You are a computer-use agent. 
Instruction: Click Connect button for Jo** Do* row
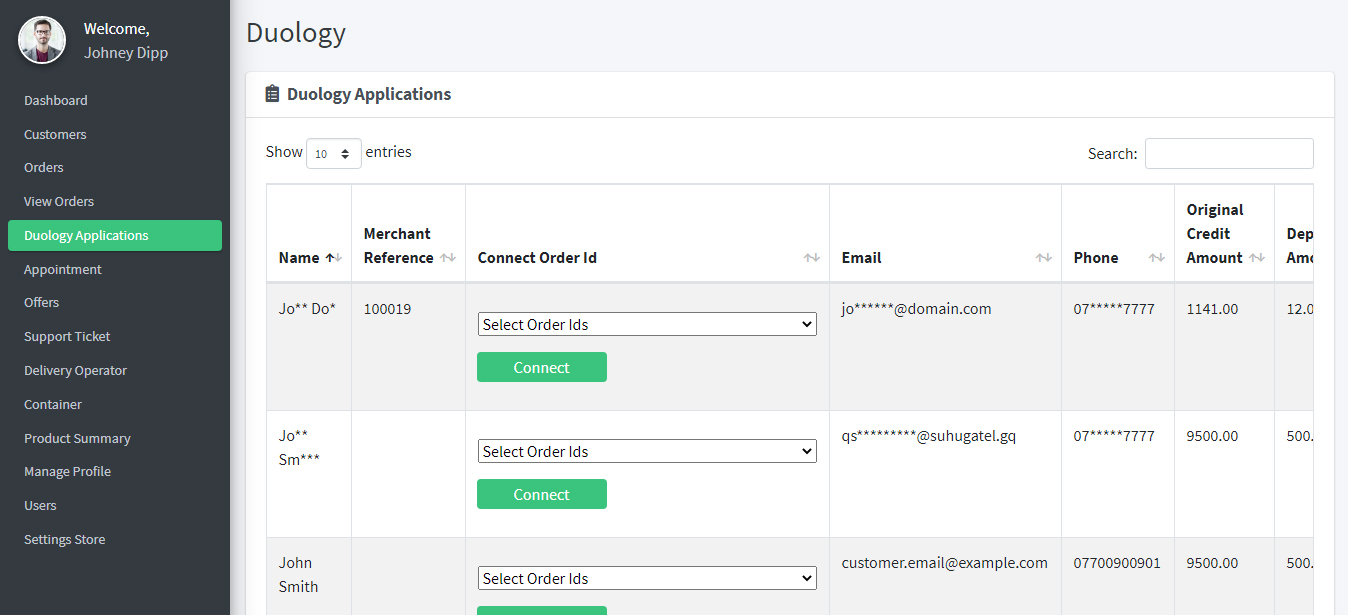click(542, 367)
